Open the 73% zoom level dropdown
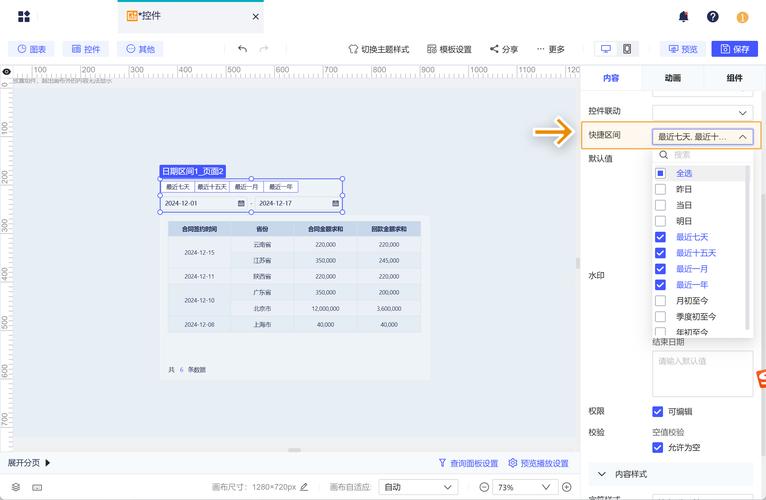This screenshot has height=500, width=766. click(x=524, y=487)
